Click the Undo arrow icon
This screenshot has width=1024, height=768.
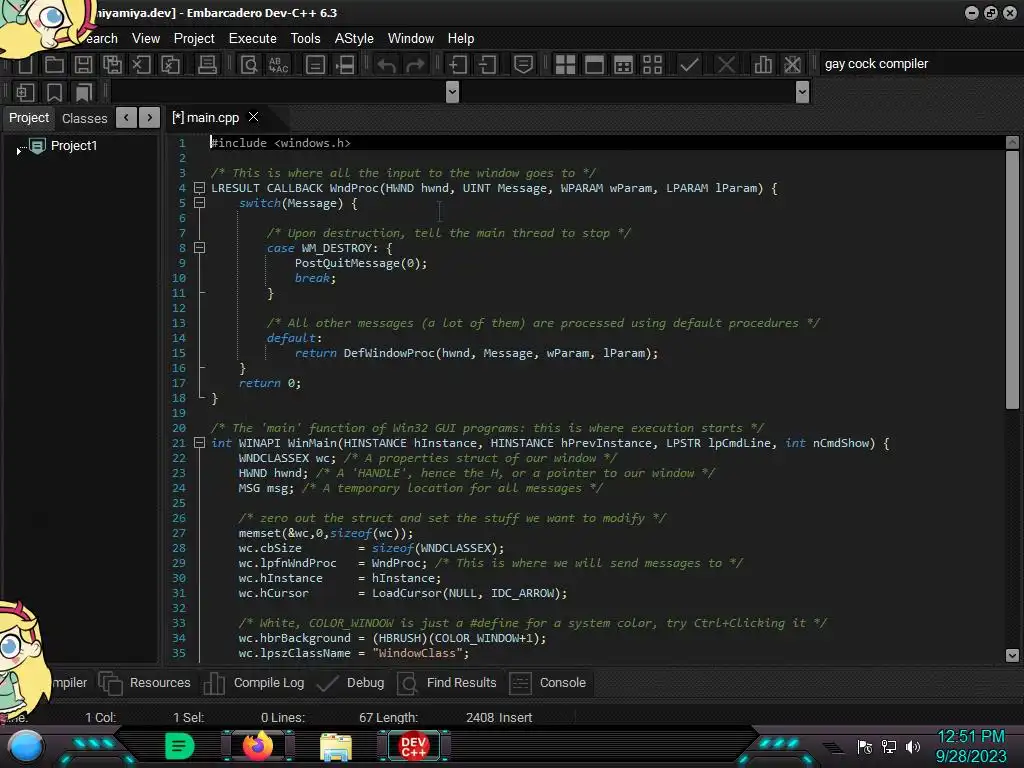point(386,64)
